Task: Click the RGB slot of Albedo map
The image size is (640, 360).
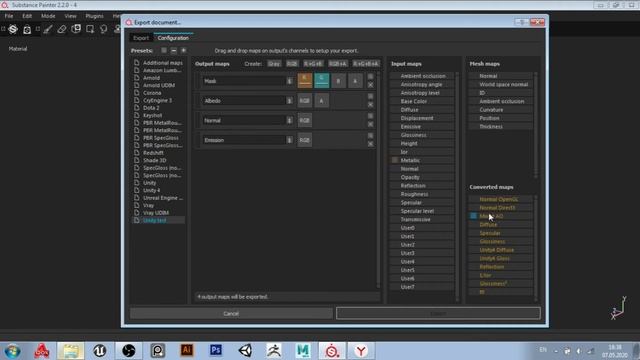Action: pyautogui.click(x=304, y=101)
